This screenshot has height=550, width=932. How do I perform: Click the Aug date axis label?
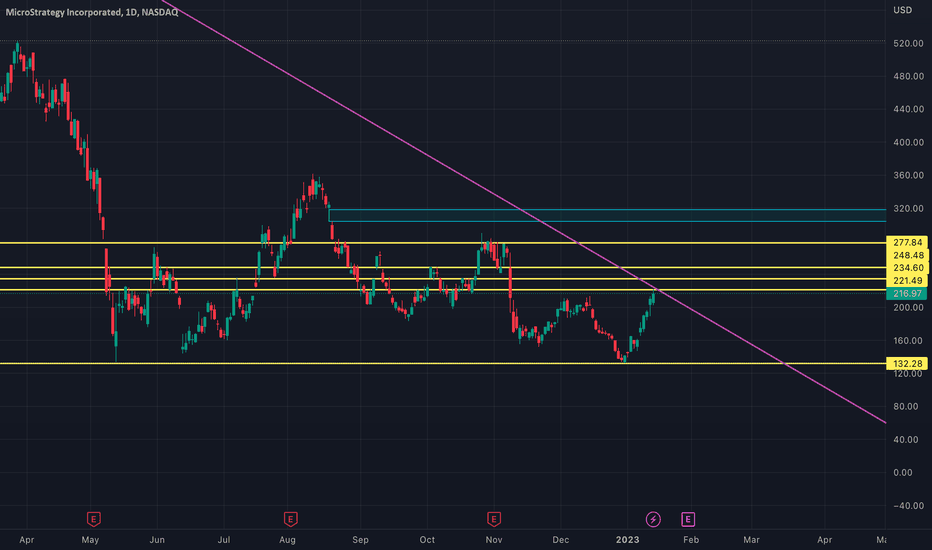[287, 540]
